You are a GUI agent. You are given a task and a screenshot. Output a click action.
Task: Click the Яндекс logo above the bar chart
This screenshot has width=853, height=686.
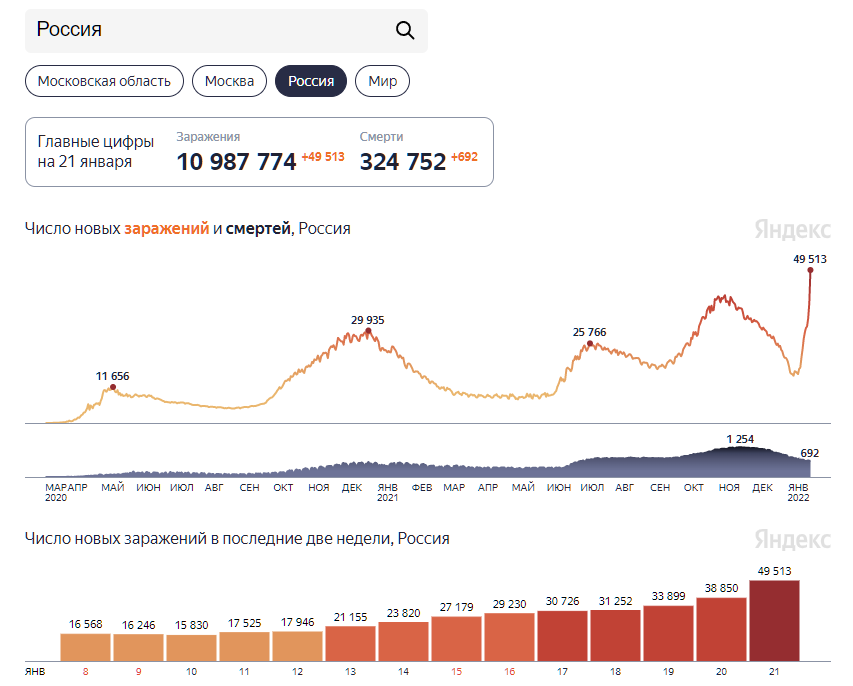click(792, 539)
